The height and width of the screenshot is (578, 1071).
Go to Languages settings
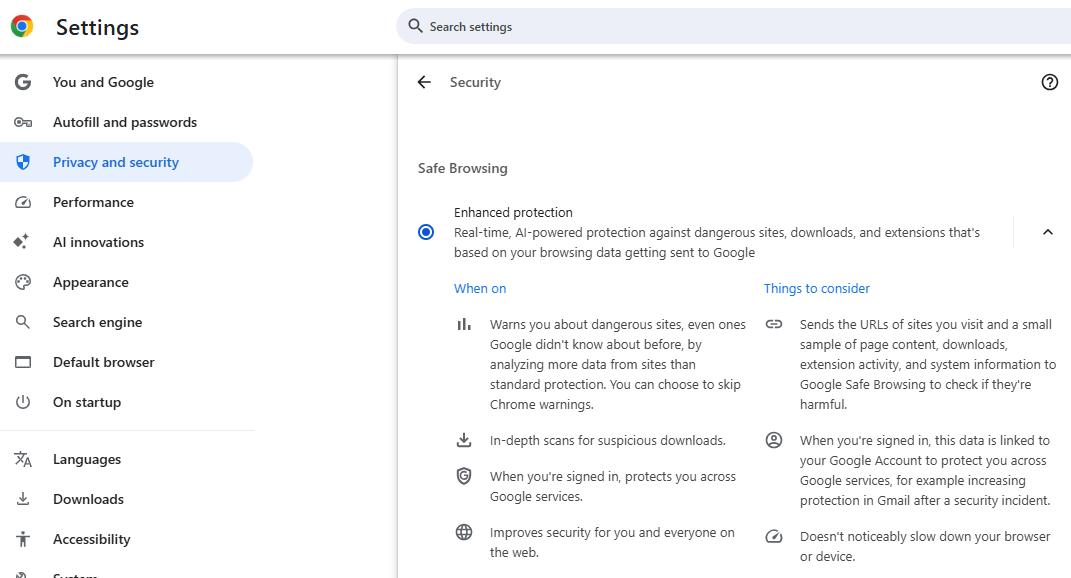(x=126, y=459)
